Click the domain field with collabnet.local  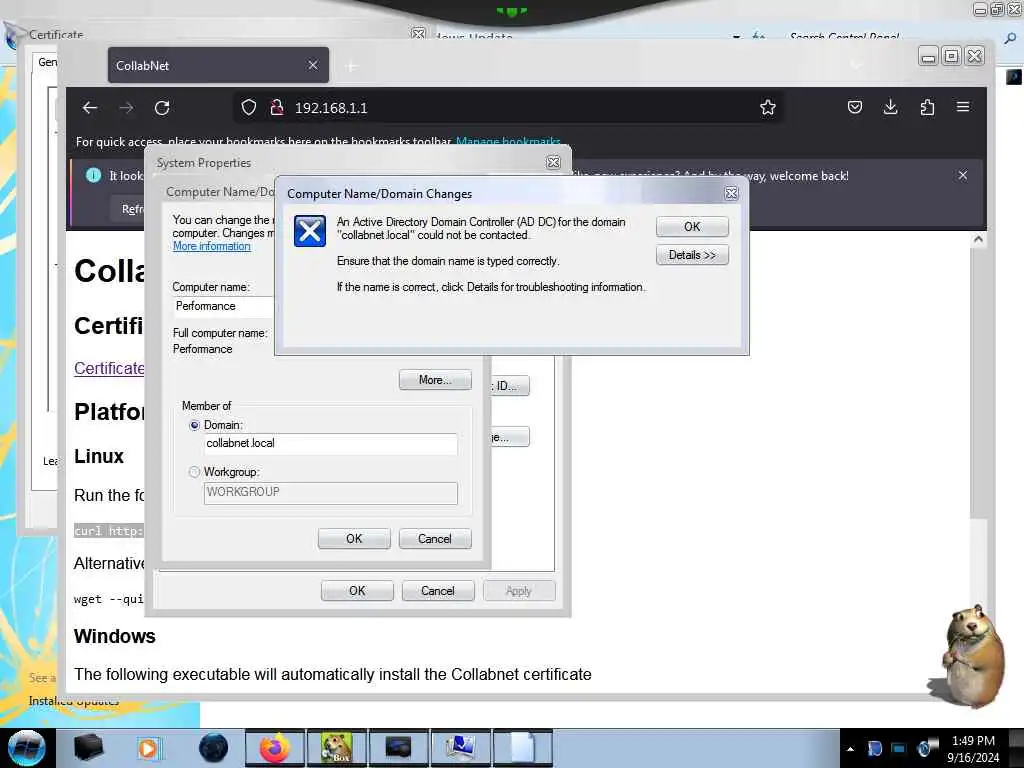coord(330,443)
